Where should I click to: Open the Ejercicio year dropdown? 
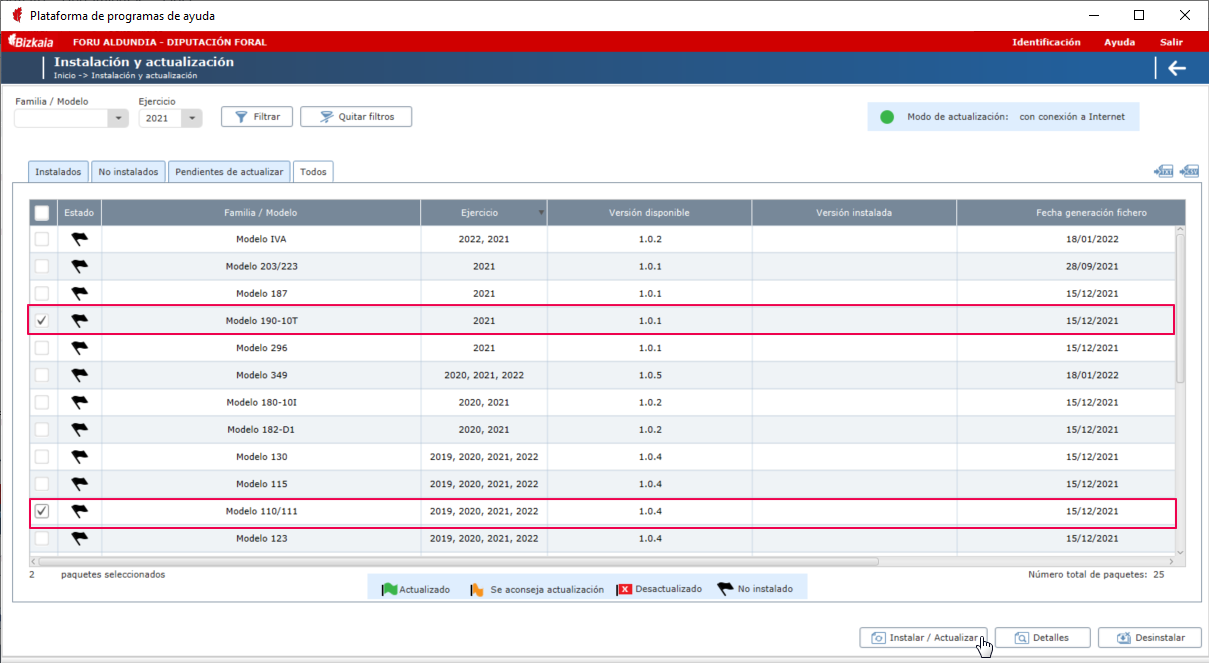click(x=192, y=118)
